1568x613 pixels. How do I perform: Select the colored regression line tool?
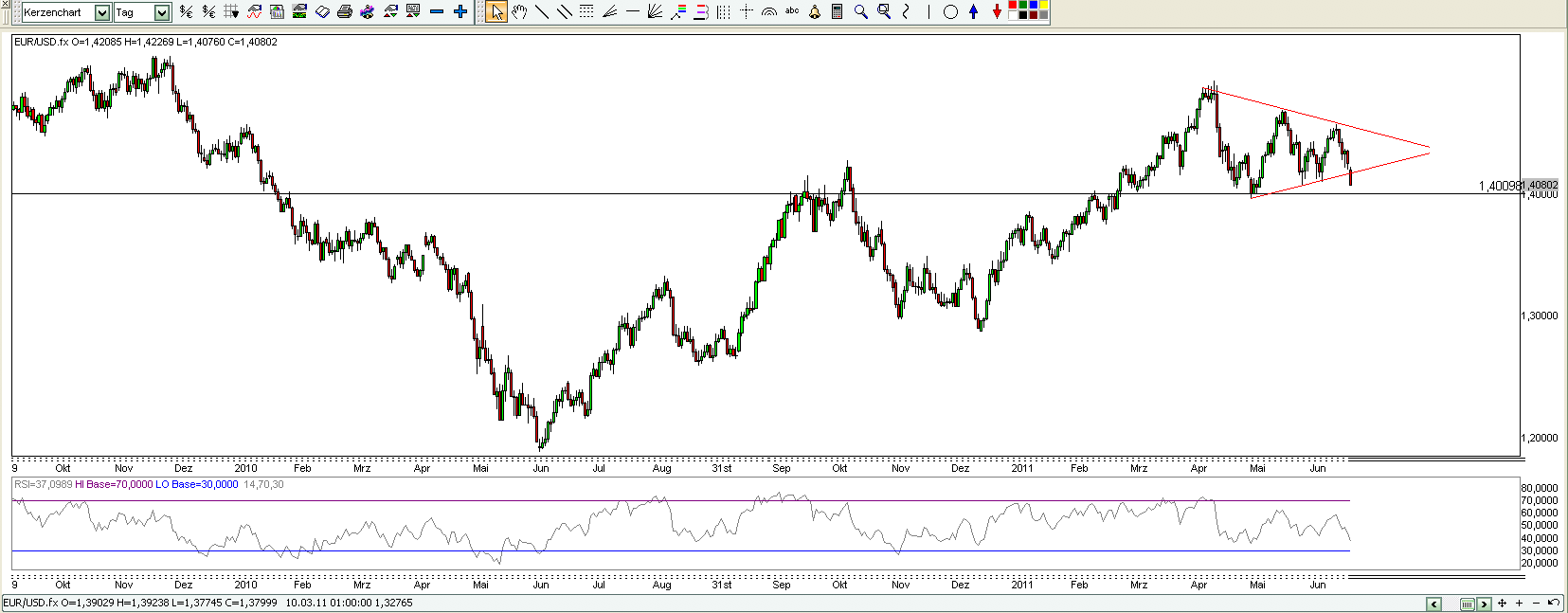point(678,12)
